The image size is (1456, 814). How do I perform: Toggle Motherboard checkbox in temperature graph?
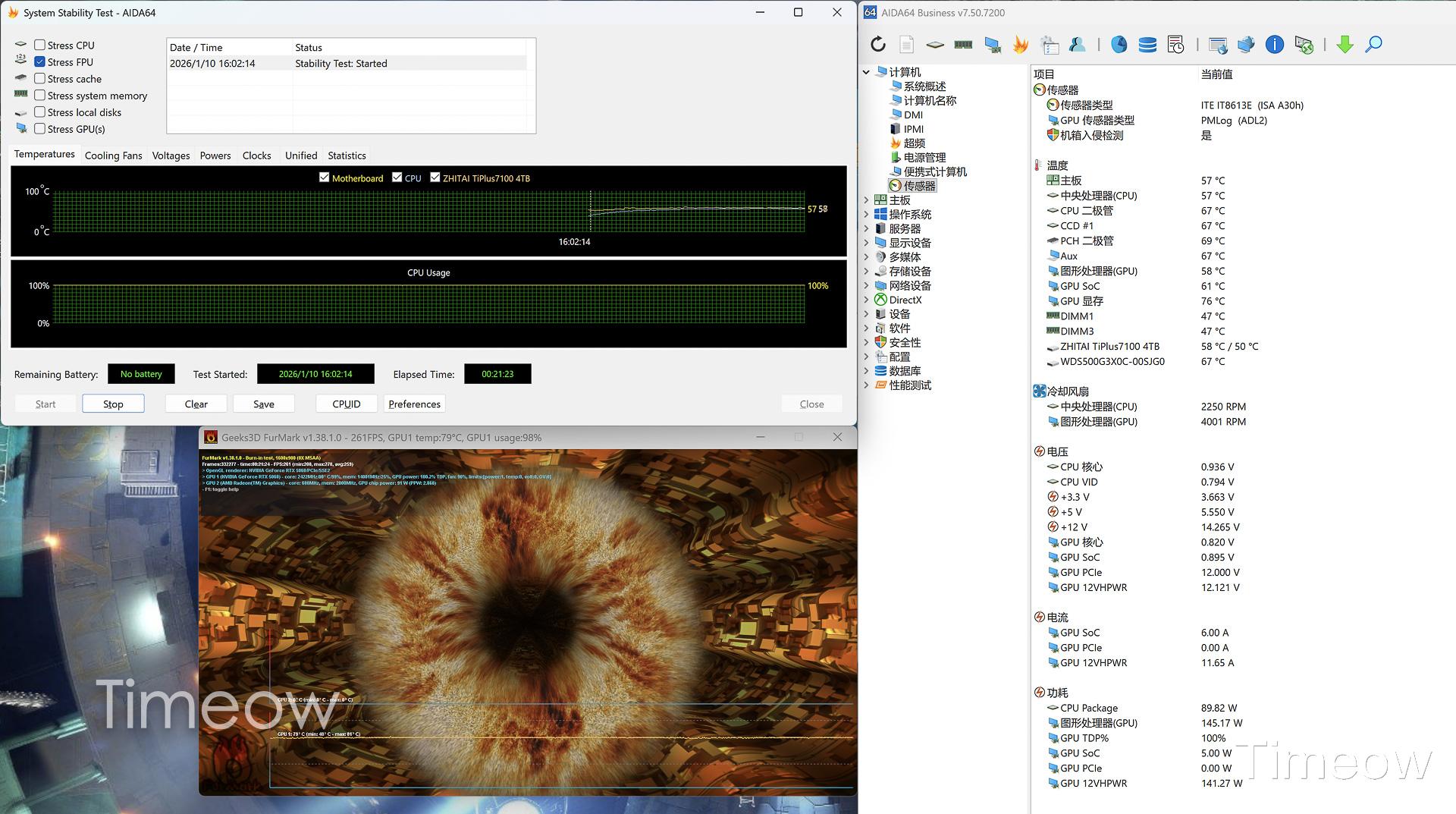click(325, 178)
